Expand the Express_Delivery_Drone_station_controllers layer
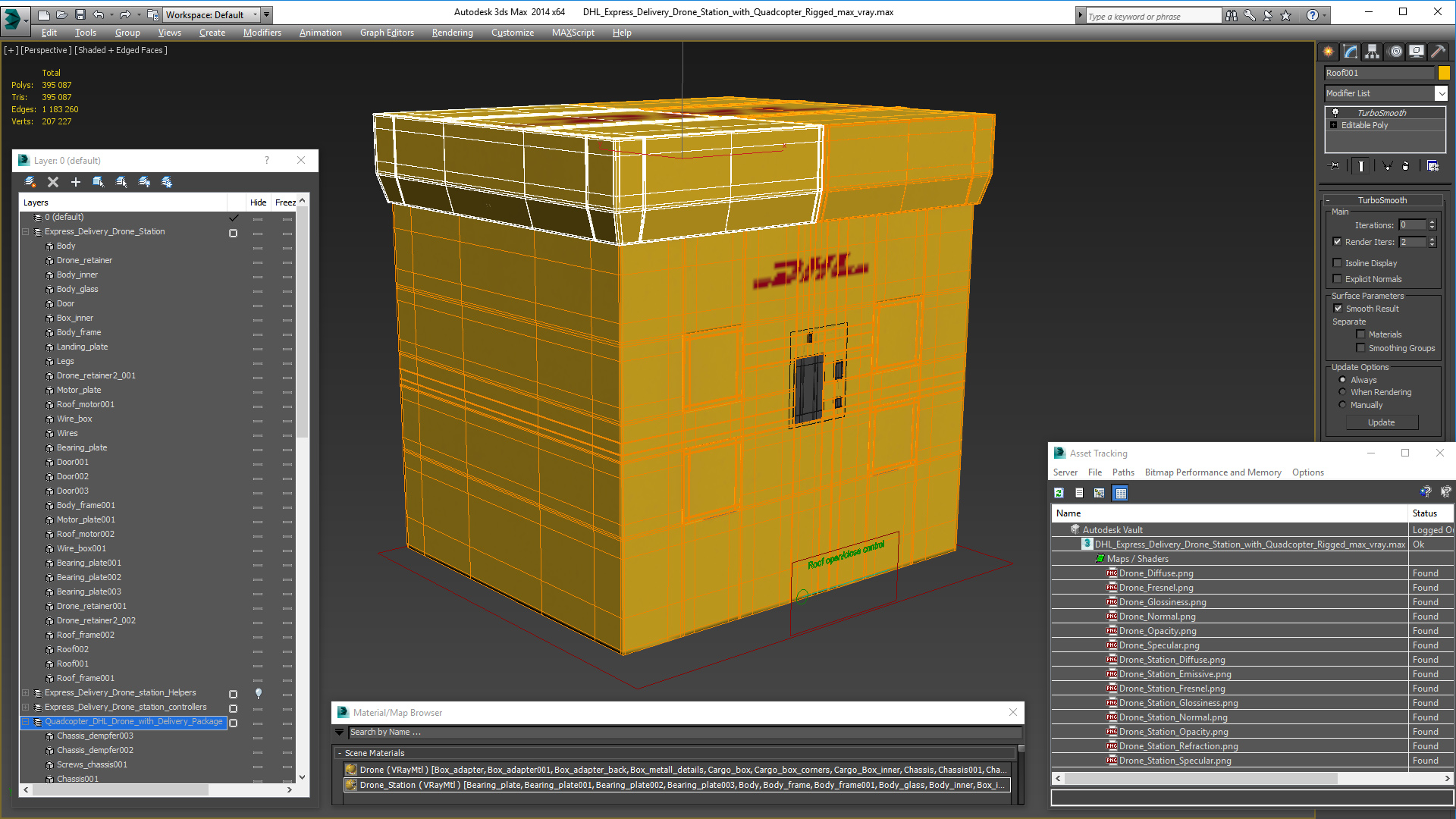Viewport: 1456px width, 819px height. tap(25, 708)
